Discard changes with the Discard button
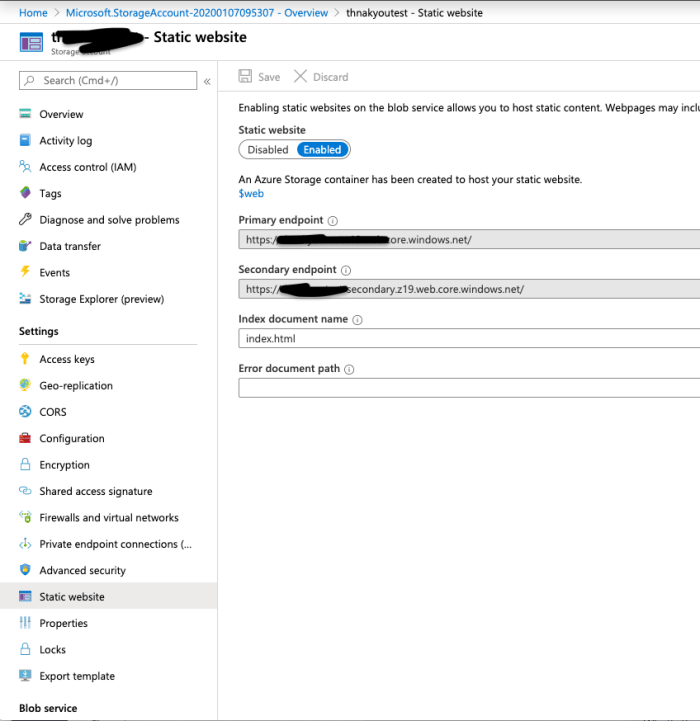This screenshot has height=721, width=700. pyautogui.click(x=321, y=77)
